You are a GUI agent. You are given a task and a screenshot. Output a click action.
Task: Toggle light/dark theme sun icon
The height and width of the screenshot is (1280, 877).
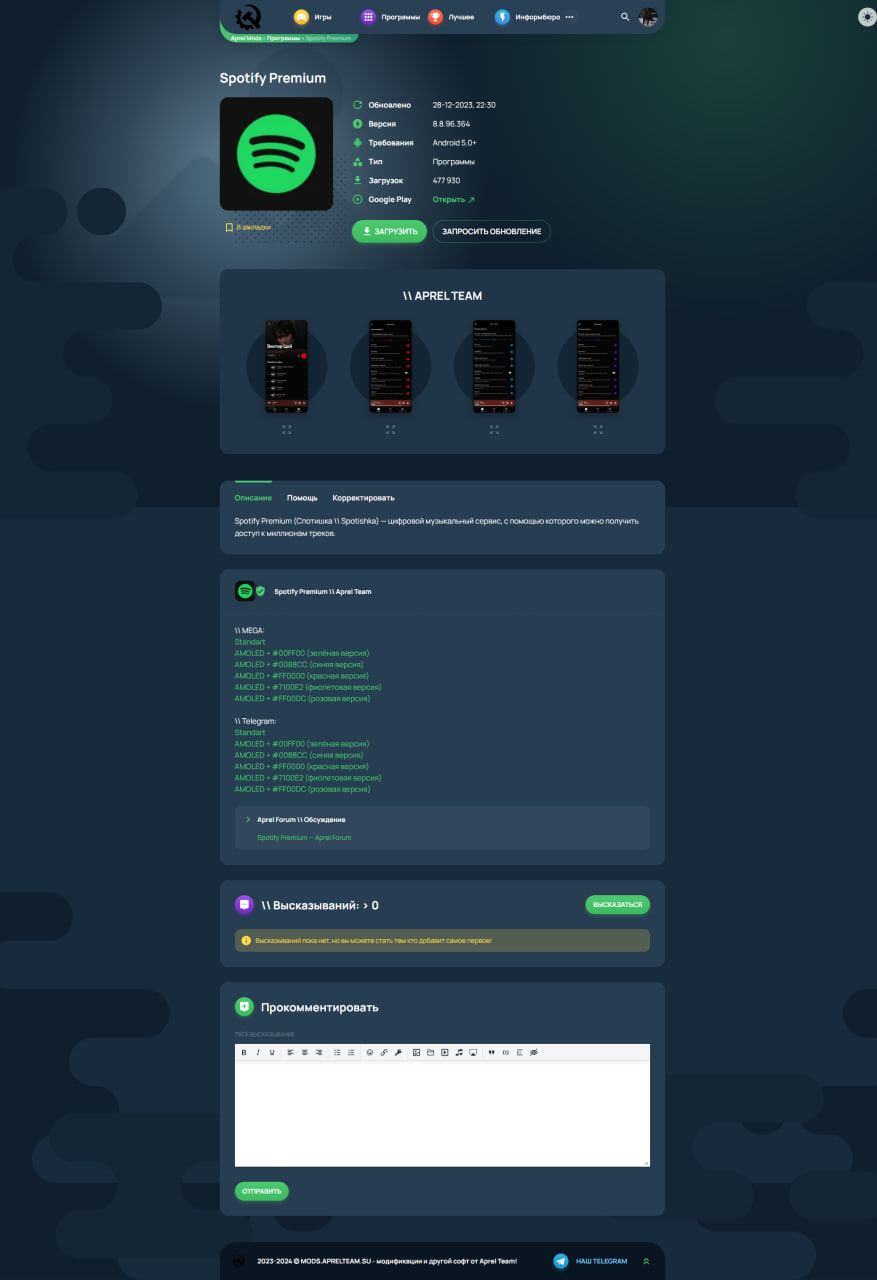point(867,17)
